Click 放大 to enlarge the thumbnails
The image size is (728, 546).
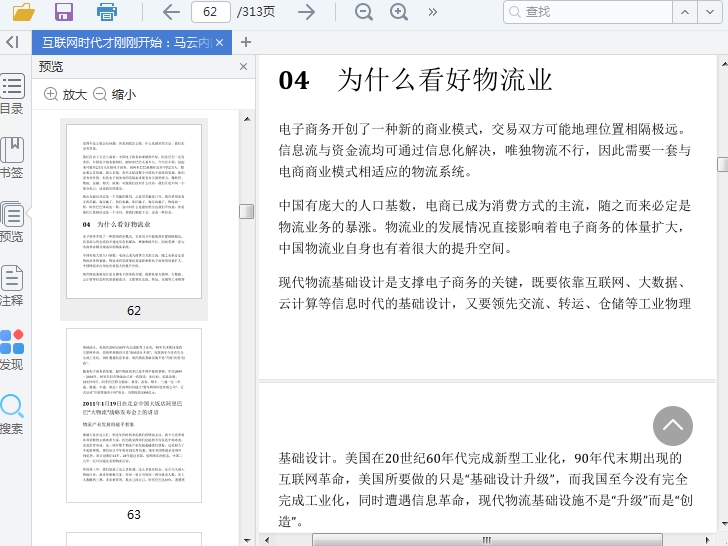tap(65, 94)
